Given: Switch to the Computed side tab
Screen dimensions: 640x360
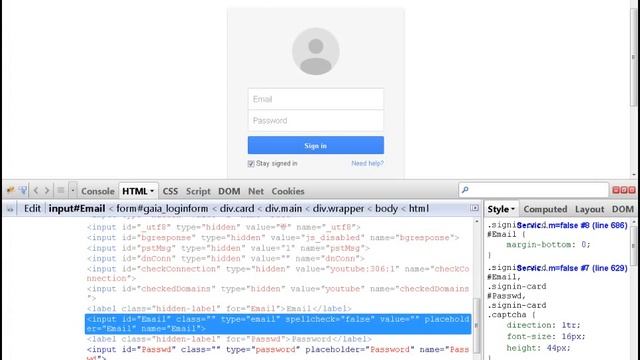Looking at the screenshot, I should click(x=545, y=209).
